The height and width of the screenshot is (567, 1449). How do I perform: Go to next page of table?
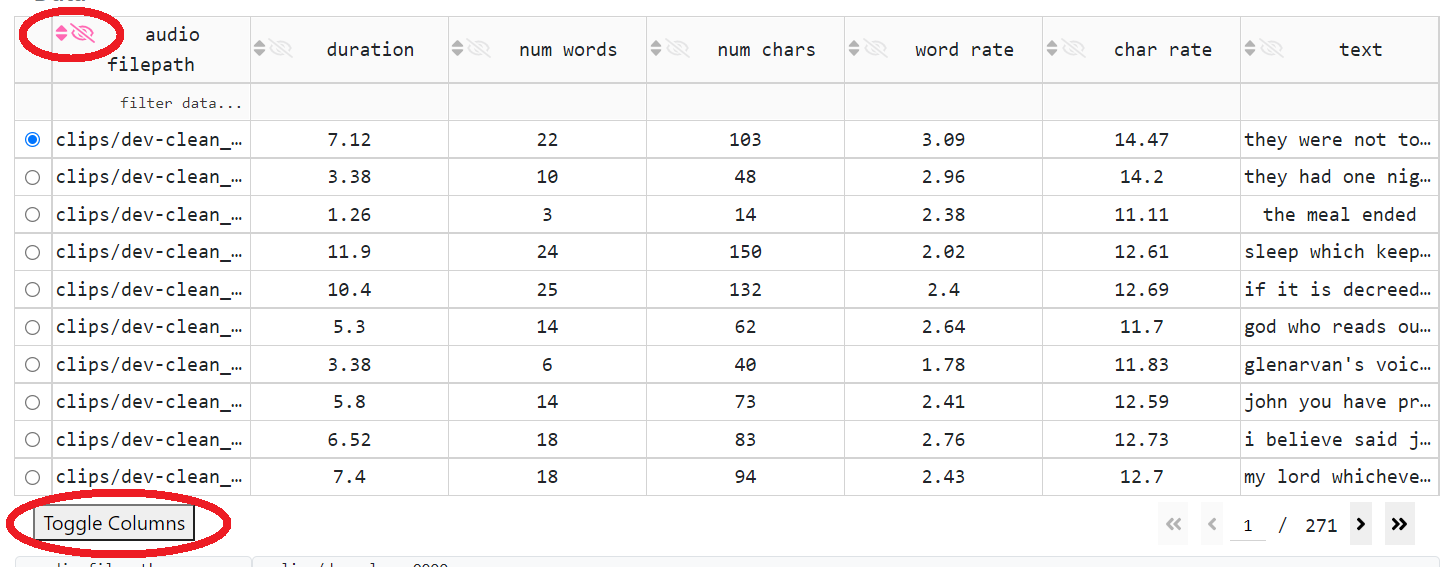1360,524
